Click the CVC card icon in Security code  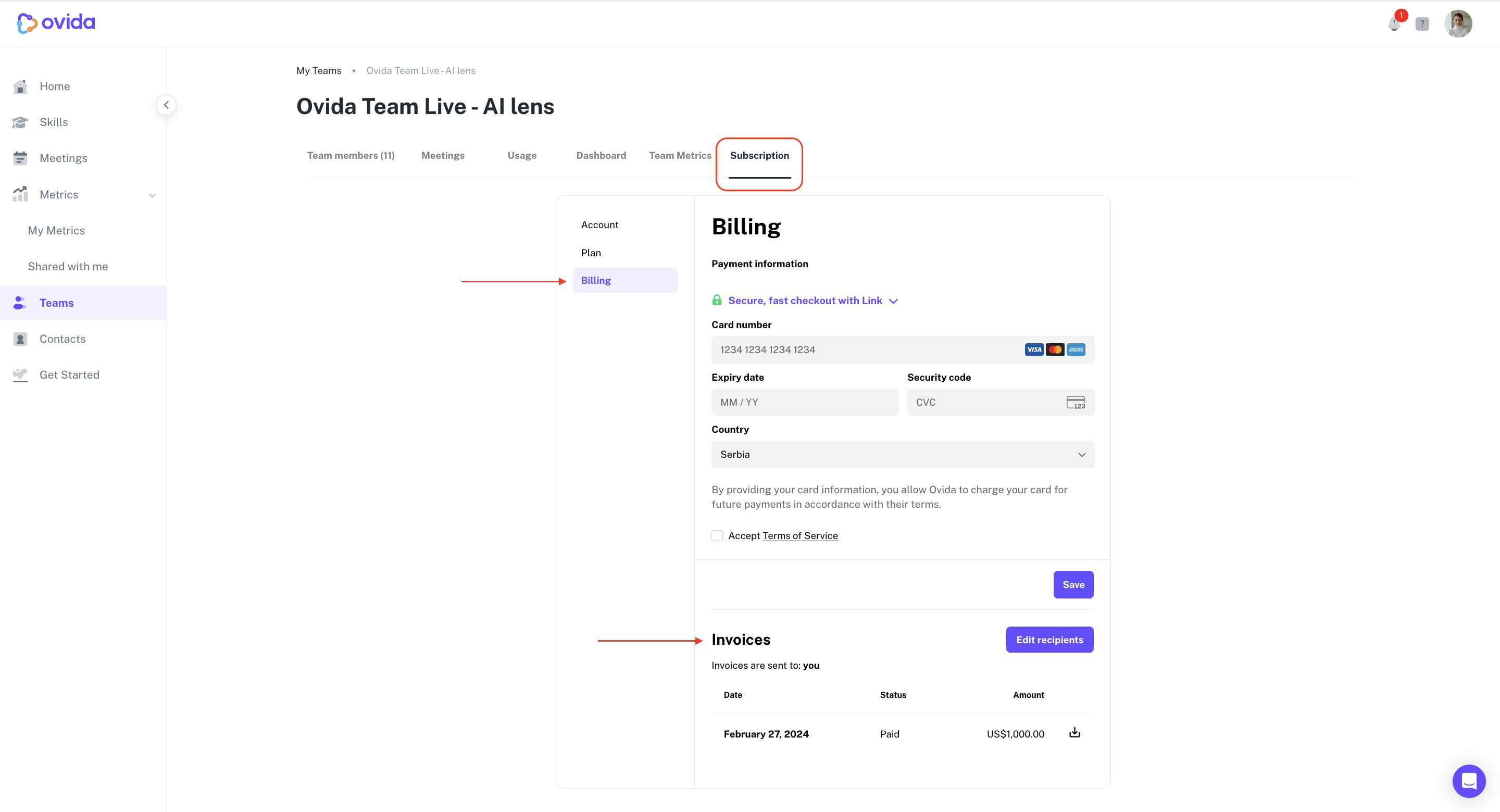tap(1076, 403)
